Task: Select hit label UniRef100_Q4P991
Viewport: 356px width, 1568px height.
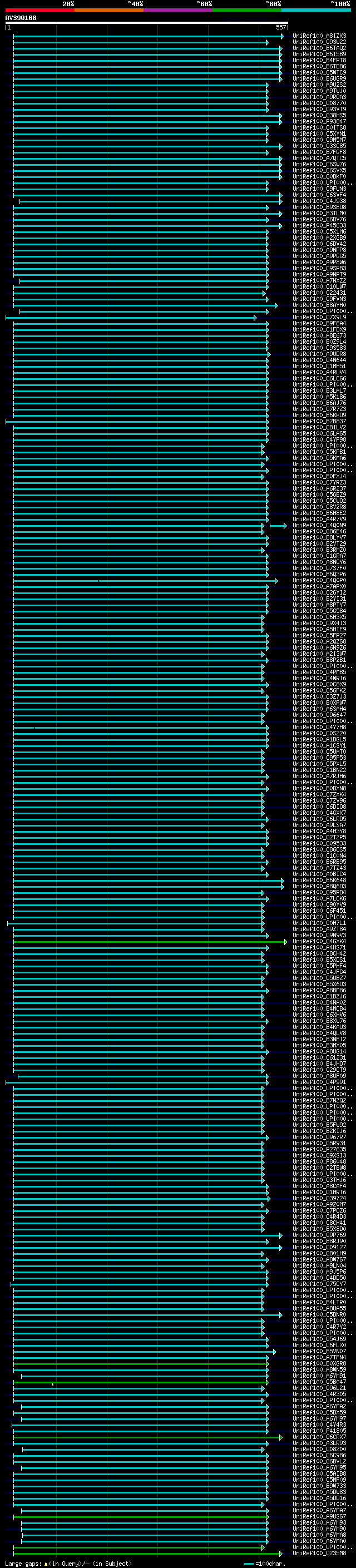Action: pos(319,1082)
